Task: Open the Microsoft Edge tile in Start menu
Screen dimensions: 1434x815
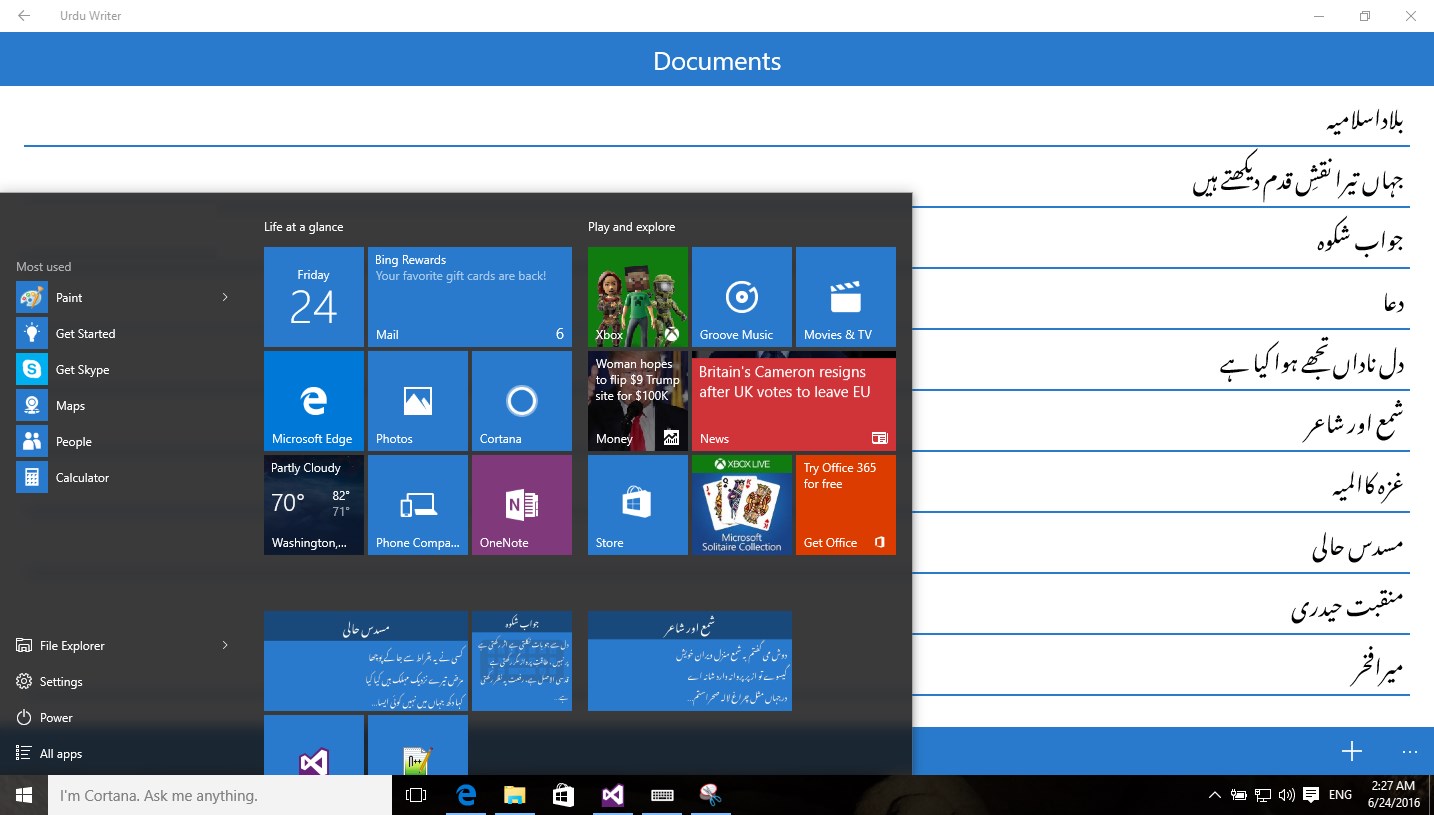Action: (x=314, y=401)
